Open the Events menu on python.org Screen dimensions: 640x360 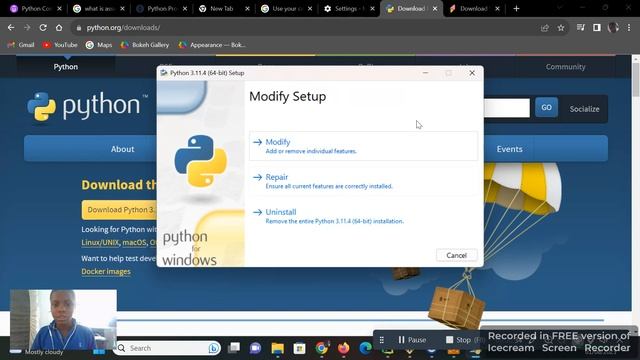point(509,149)
